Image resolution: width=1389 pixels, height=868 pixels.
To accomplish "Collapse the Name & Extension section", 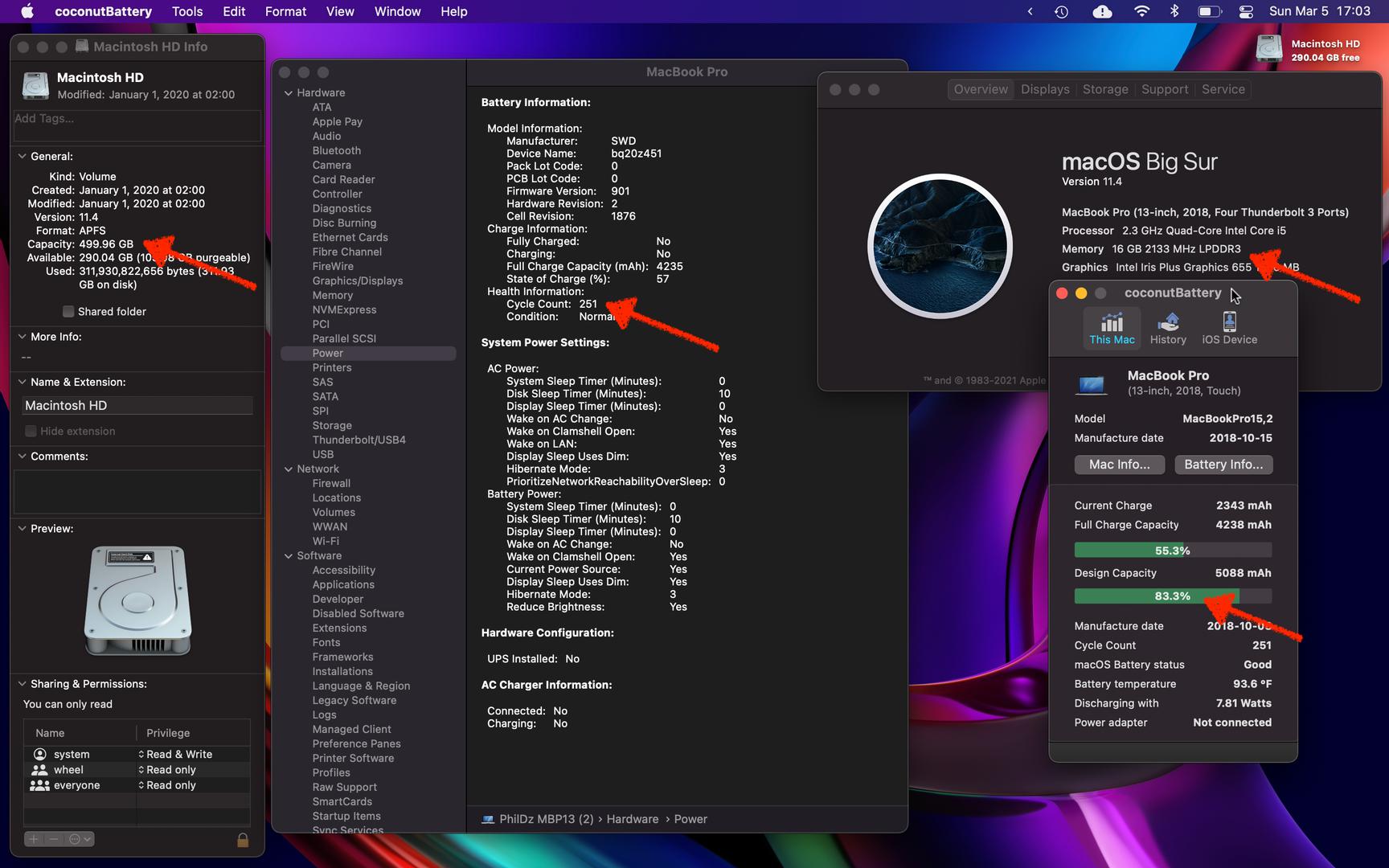I will click(23, 382).
